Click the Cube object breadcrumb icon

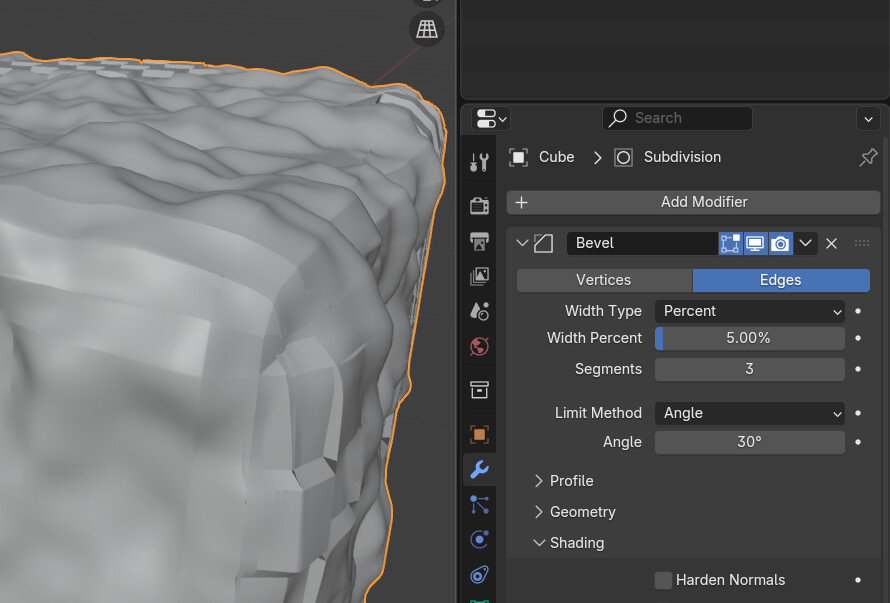pyautogui.click(x=518, y=157)
